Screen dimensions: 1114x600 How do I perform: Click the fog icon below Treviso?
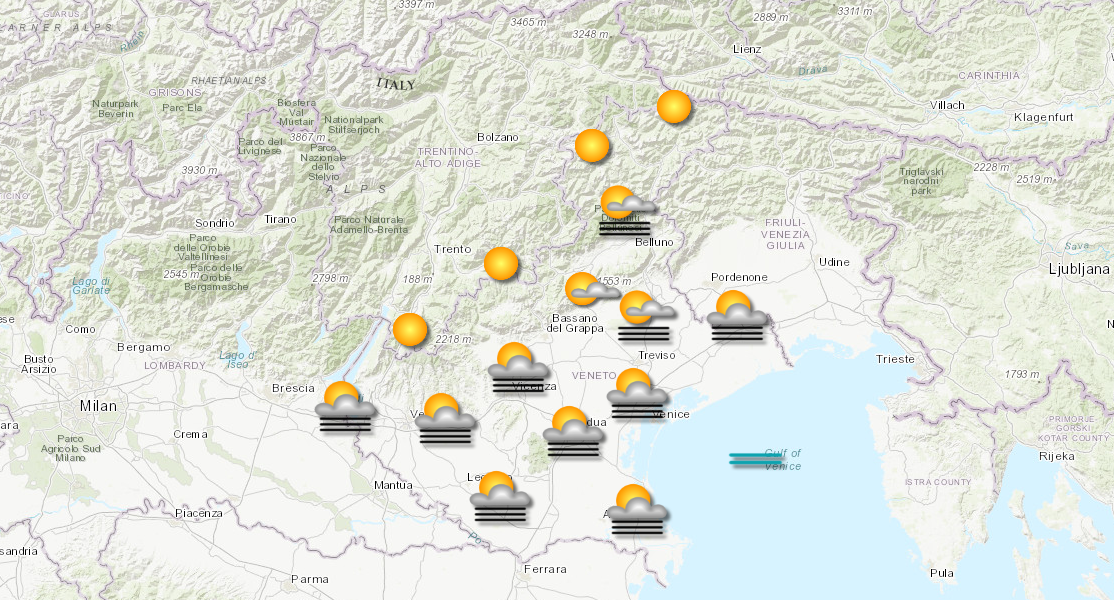coord(642,313)
